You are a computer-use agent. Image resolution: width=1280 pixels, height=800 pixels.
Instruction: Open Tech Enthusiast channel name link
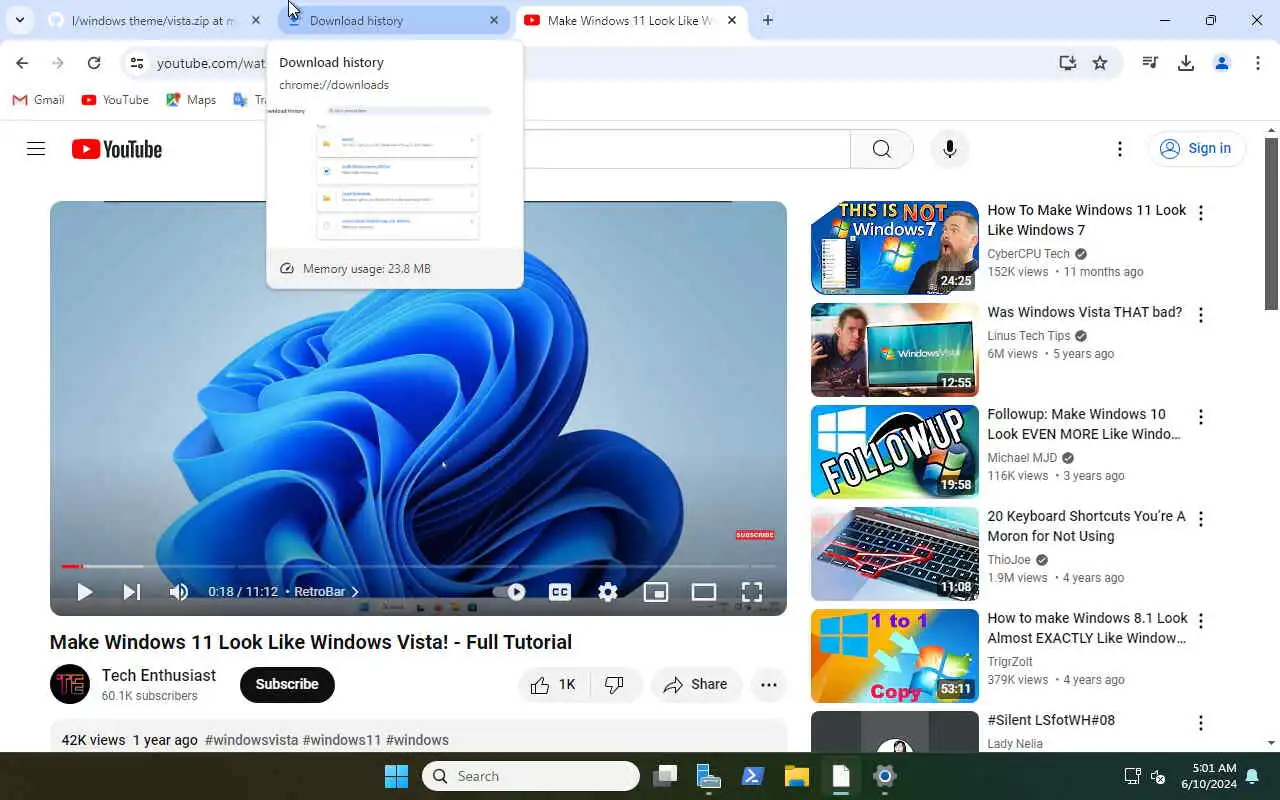(x=159, y=675)
